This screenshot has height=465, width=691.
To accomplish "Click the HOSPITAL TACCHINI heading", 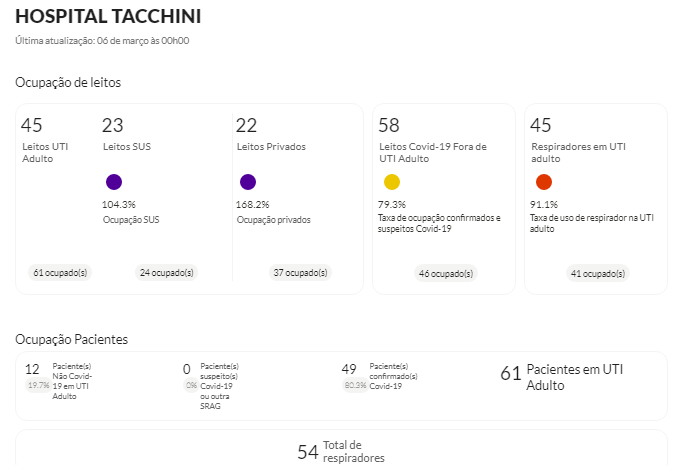I will coord(108,16).
